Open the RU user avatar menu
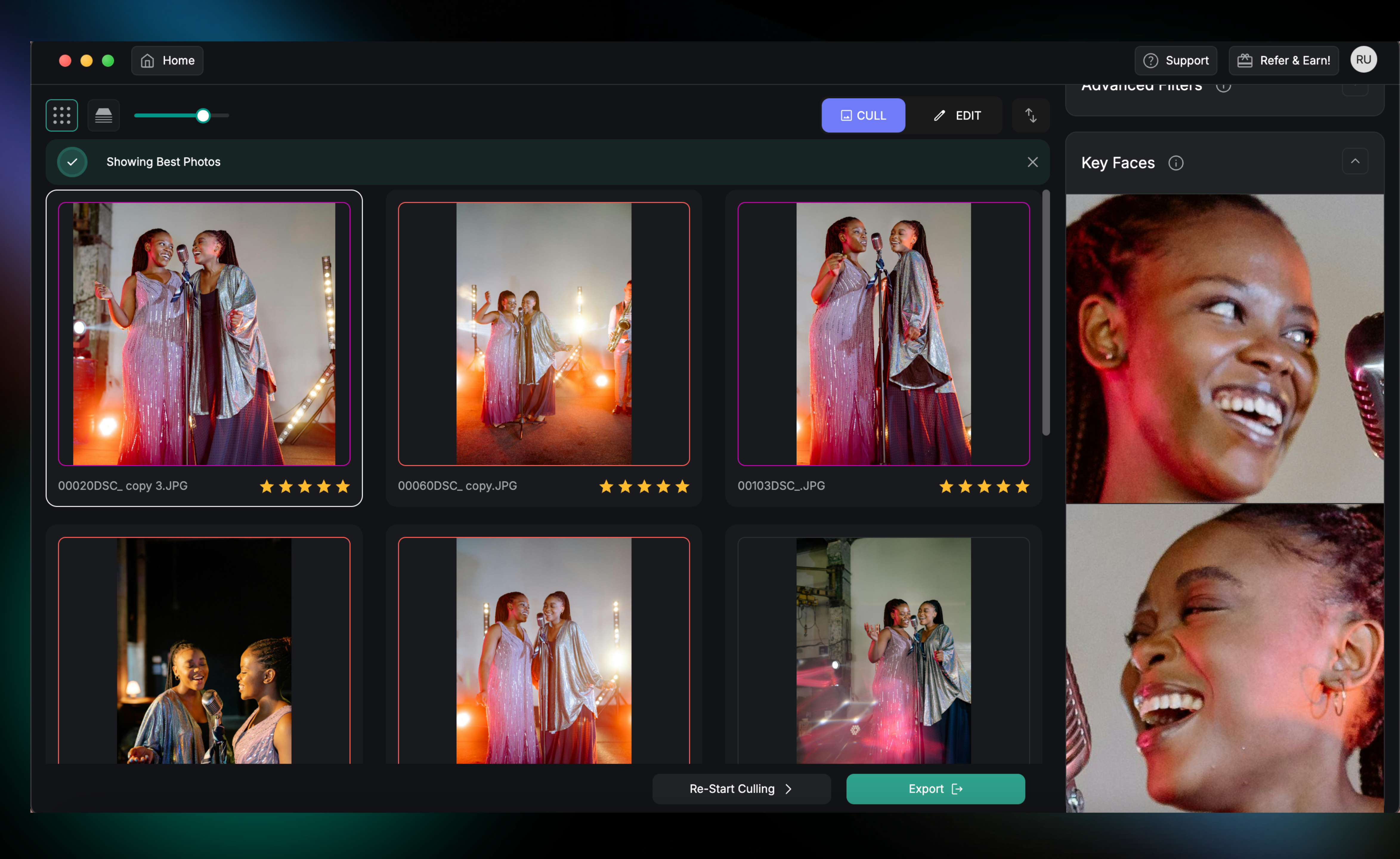1400x859 pixels. [x=1363, y=60]
